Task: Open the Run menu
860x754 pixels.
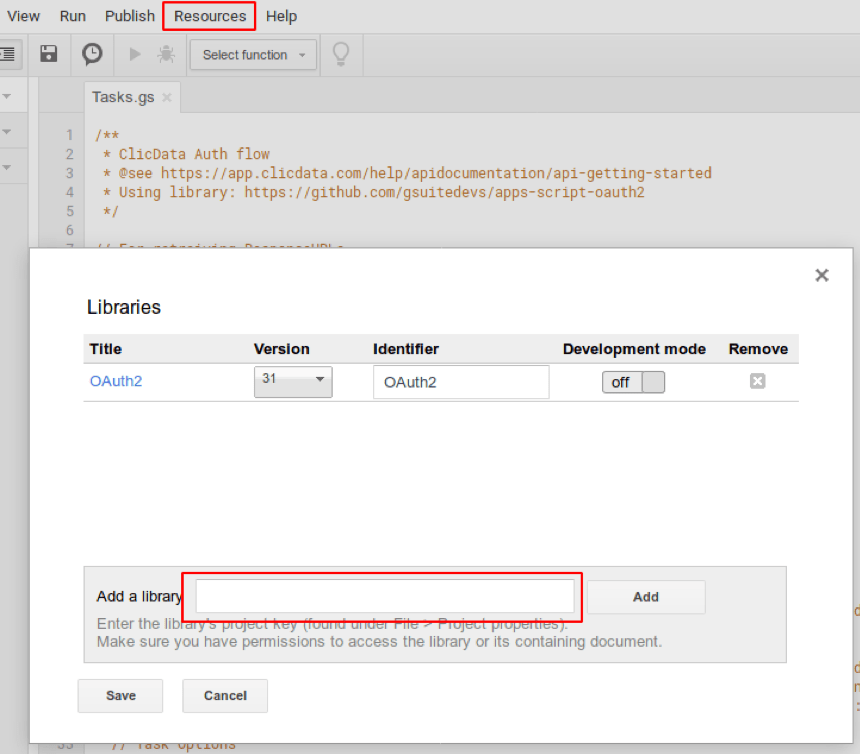Action: pos(73,16)
